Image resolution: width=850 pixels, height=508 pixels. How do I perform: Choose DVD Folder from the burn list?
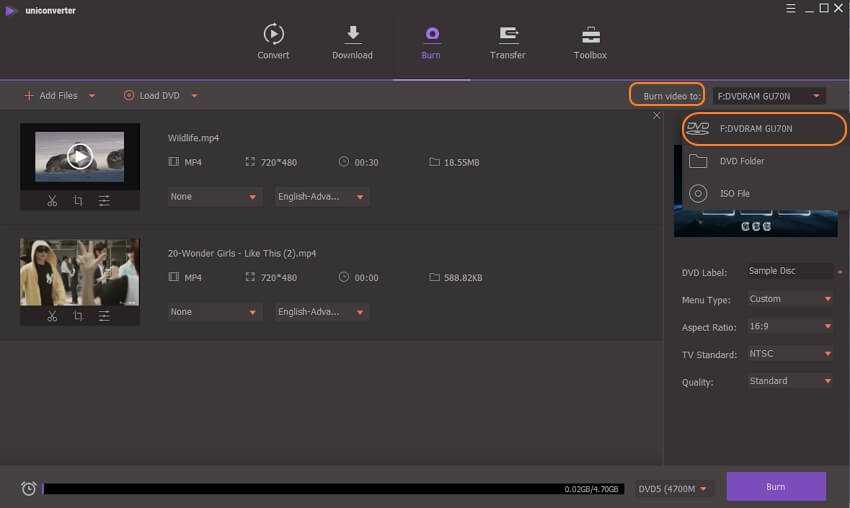click(x=741, y=161)
